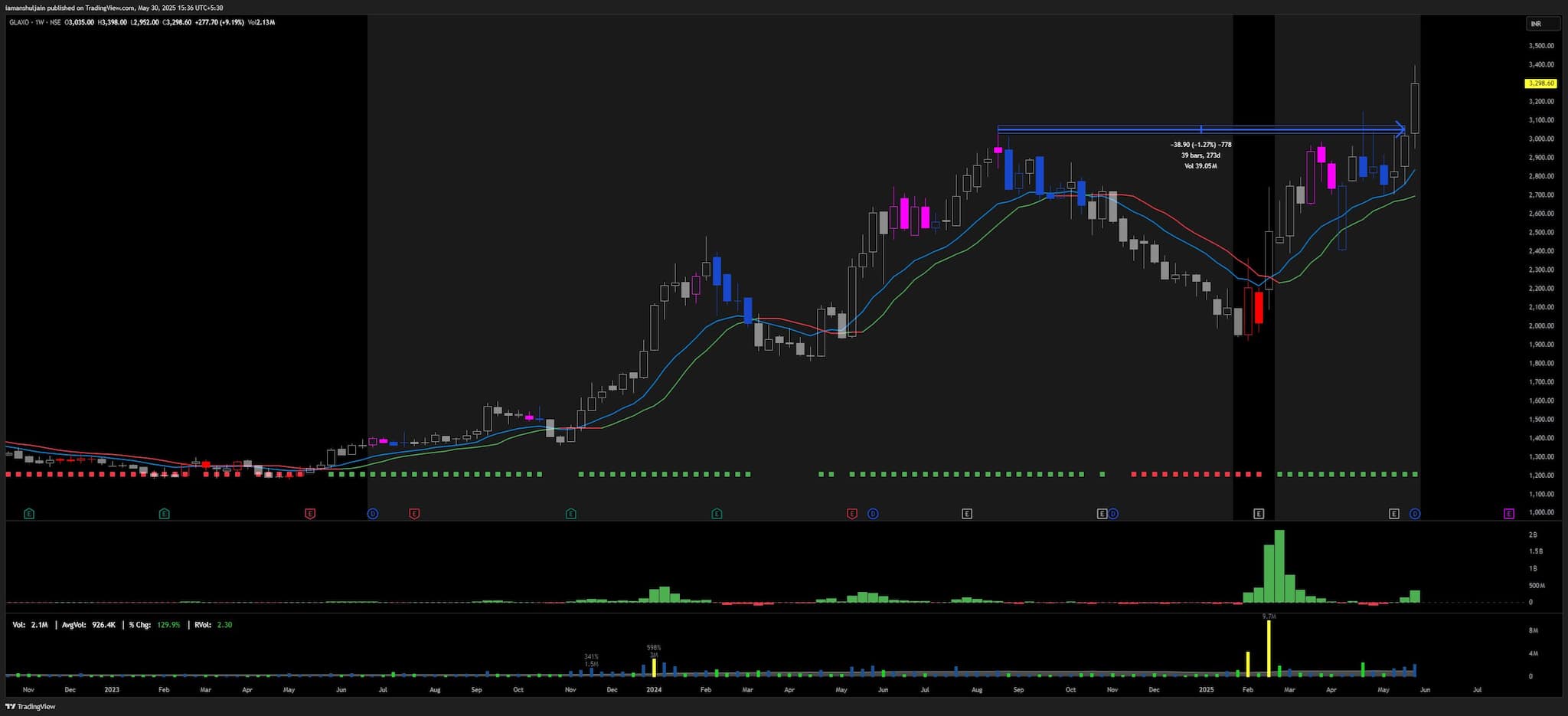This screenshot has height=716, width=1568.
Task: Select the measurement label showing 39 bars, 273d
Action: [1200, 155]
